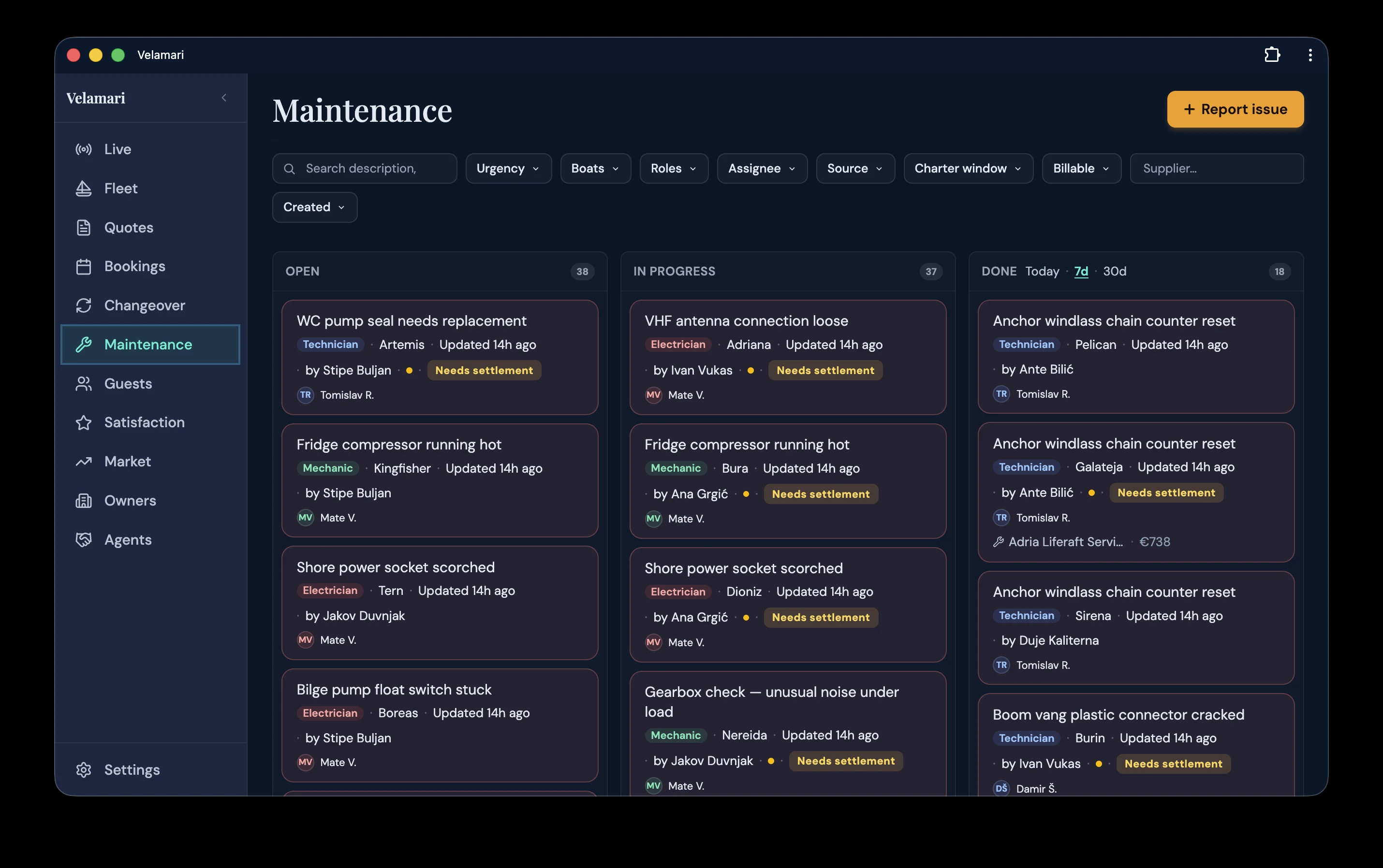This screenshot has width=1383, height=868.
Task: Expand the Boats filter dropdown
Action: [595, 168]
